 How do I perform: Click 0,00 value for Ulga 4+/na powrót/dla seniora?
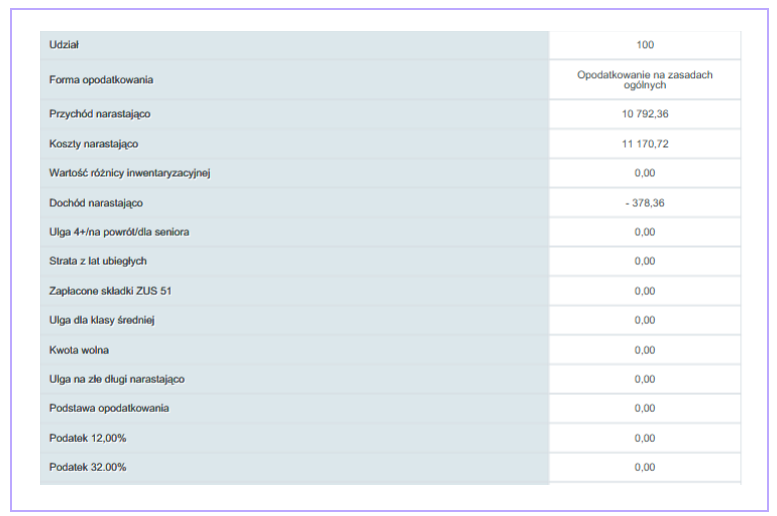[x=645, y=232]
